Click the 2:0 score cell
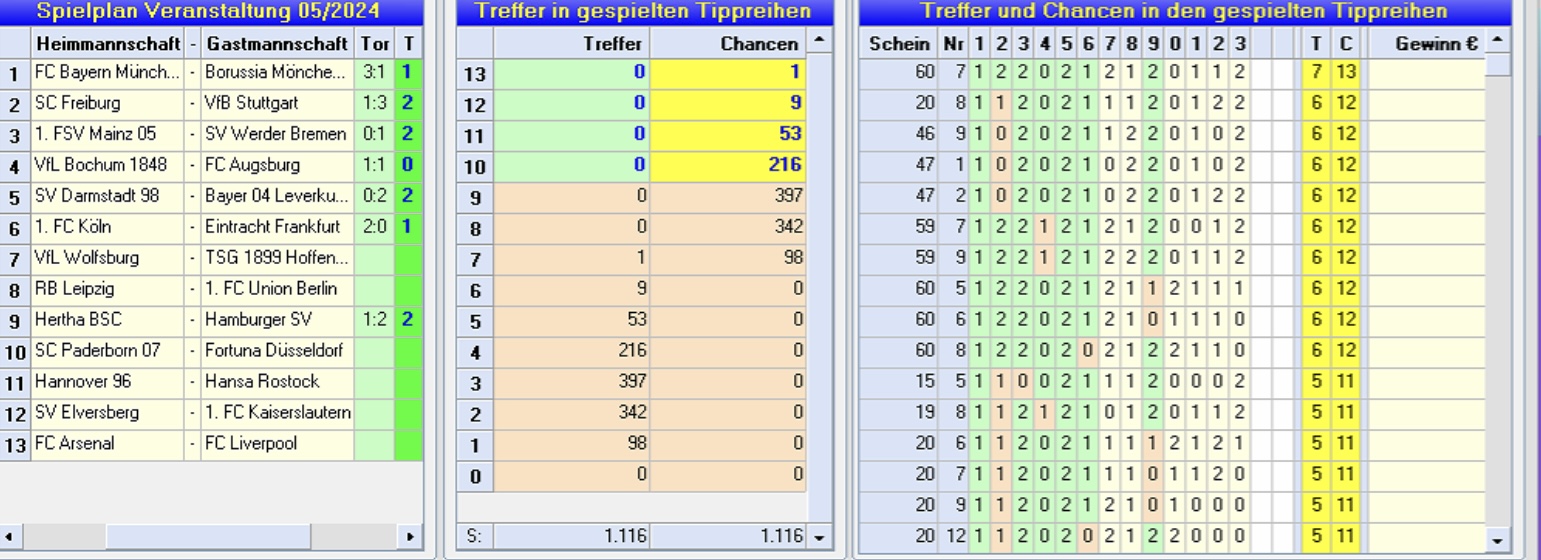Screen dimensions: 1541x560 coord(375,228)
